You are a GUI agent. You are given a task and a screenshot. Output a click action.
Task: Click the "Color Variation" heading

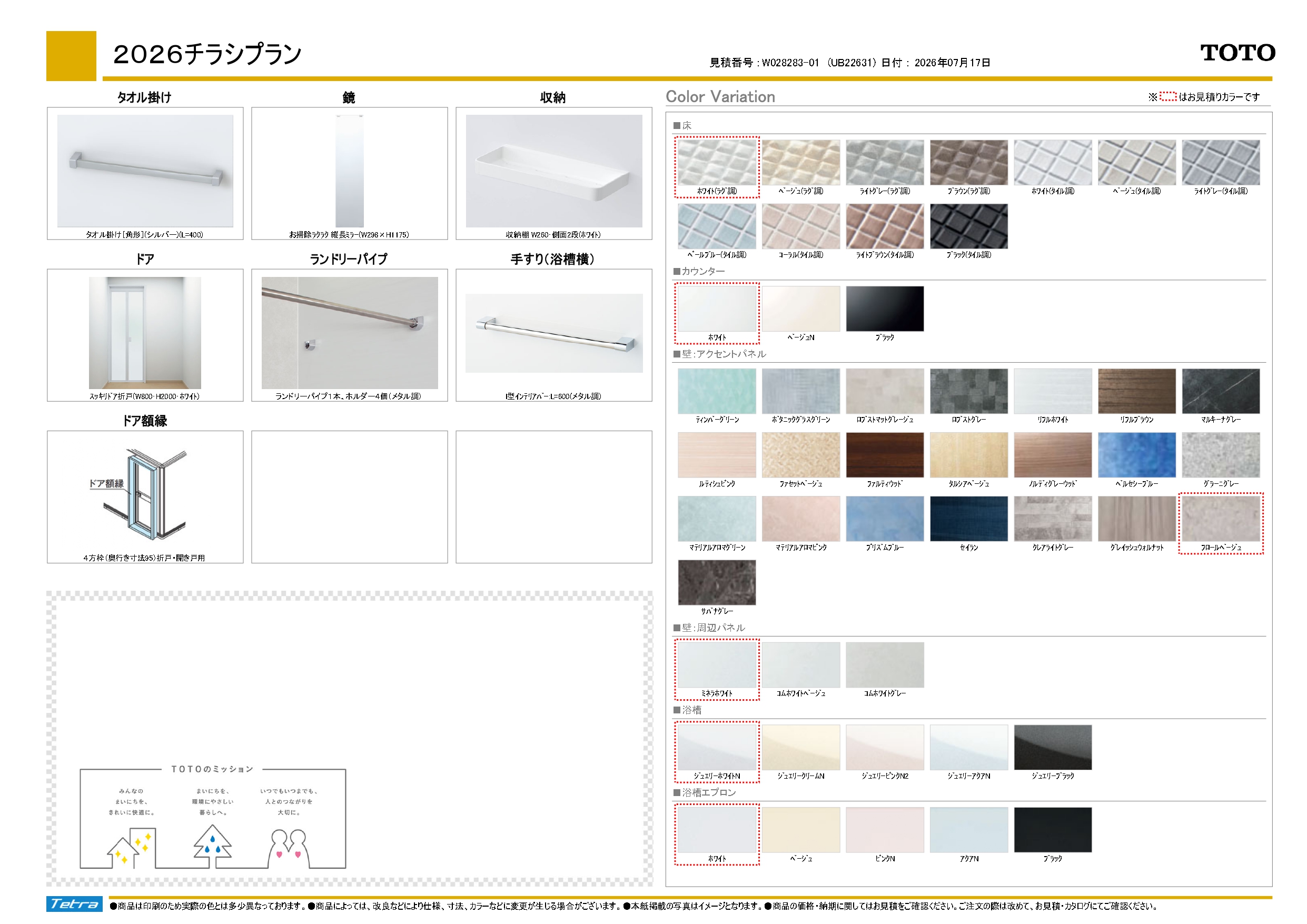pyautogui.click(x=721, y=97)
